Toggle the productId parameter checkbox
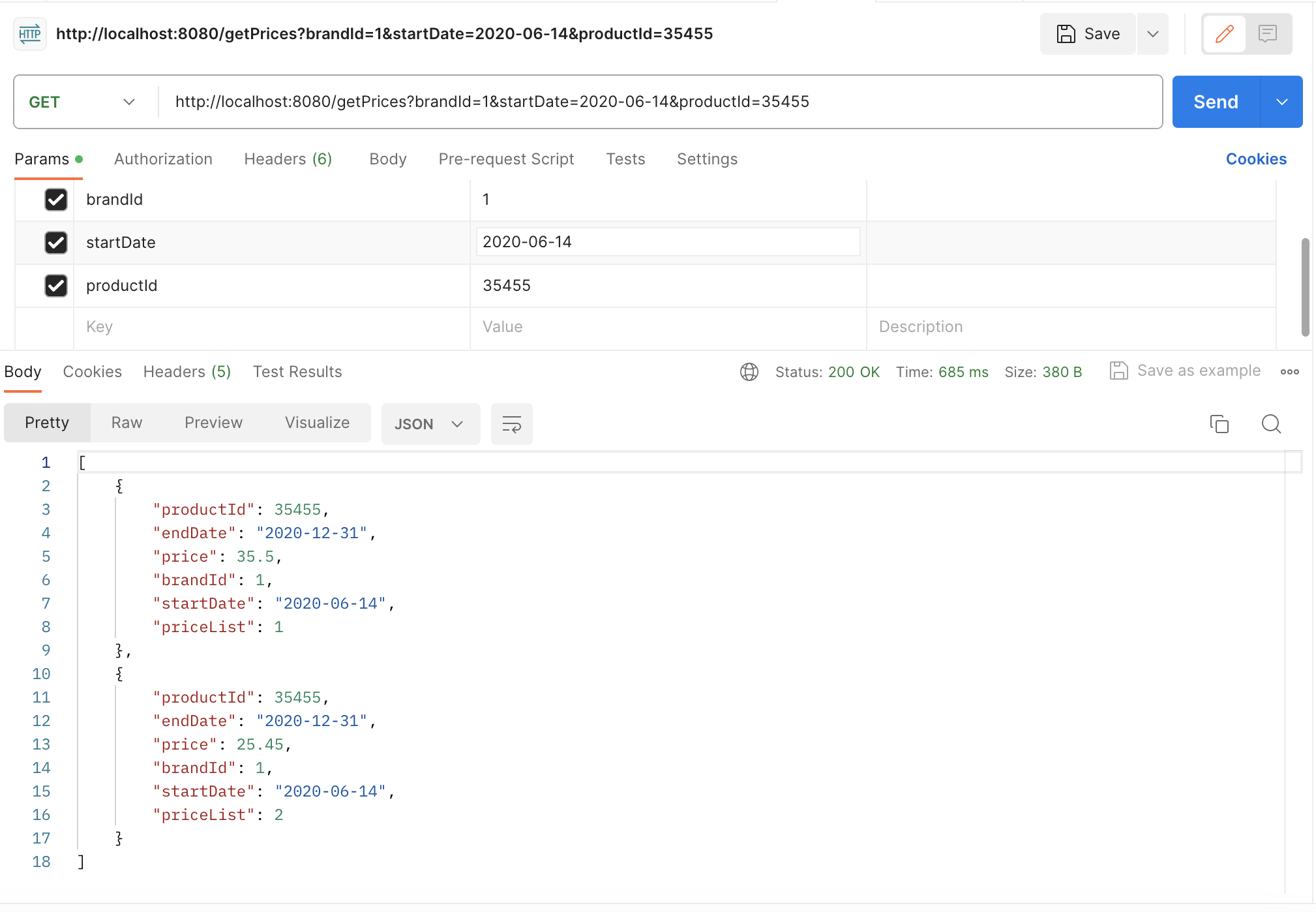1316x912 pixels. click(x=56, y=286)
